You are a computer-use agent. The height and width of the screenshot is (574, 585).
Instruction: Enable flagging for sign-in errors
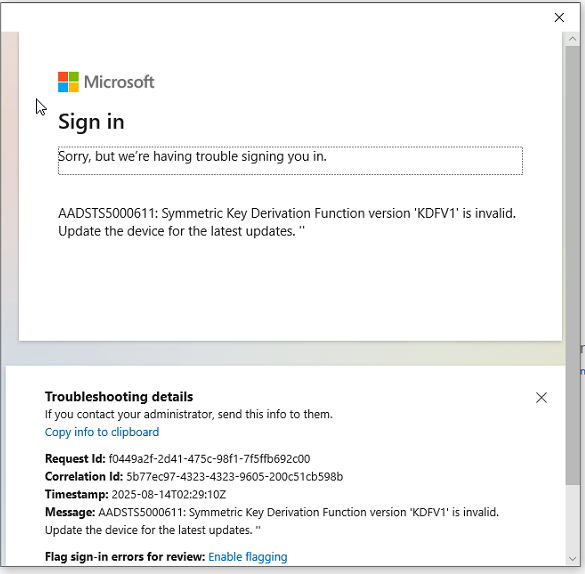pyautogui.click(x=248, y=556)
